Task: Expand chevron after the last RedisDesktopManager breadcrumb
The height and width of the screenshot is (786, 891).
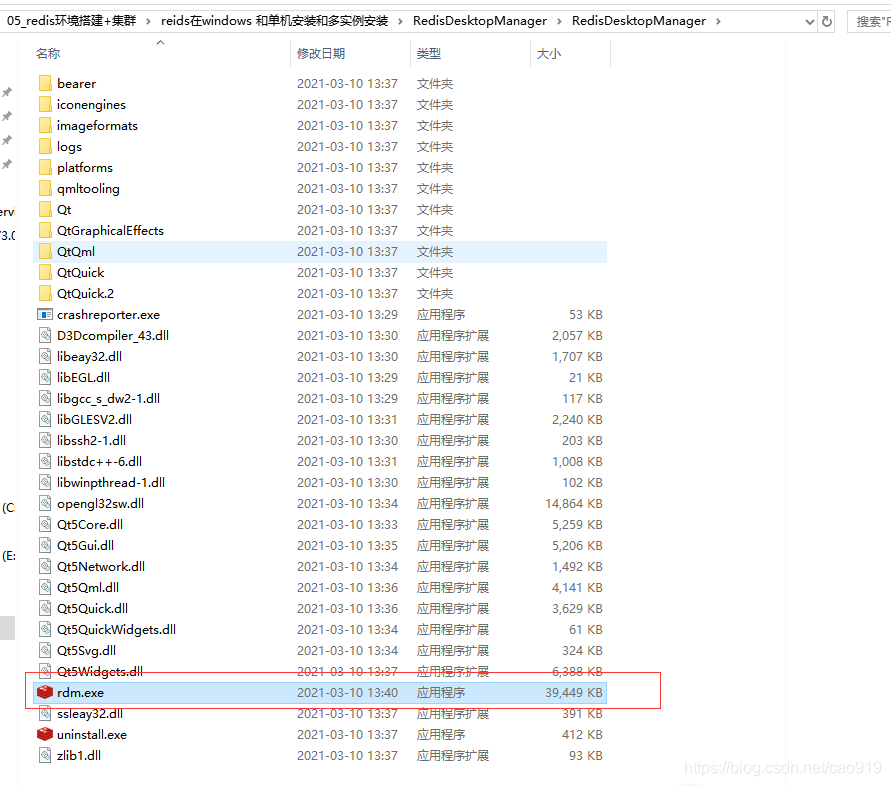Action: click(719, 22)
